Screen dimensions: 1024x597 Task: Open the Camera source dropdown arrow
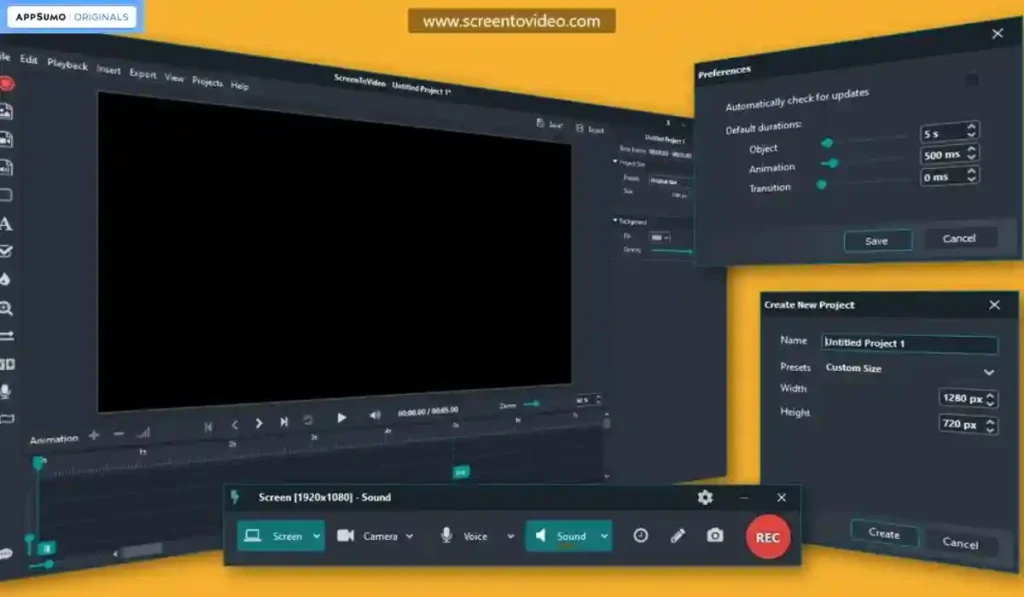409,536
